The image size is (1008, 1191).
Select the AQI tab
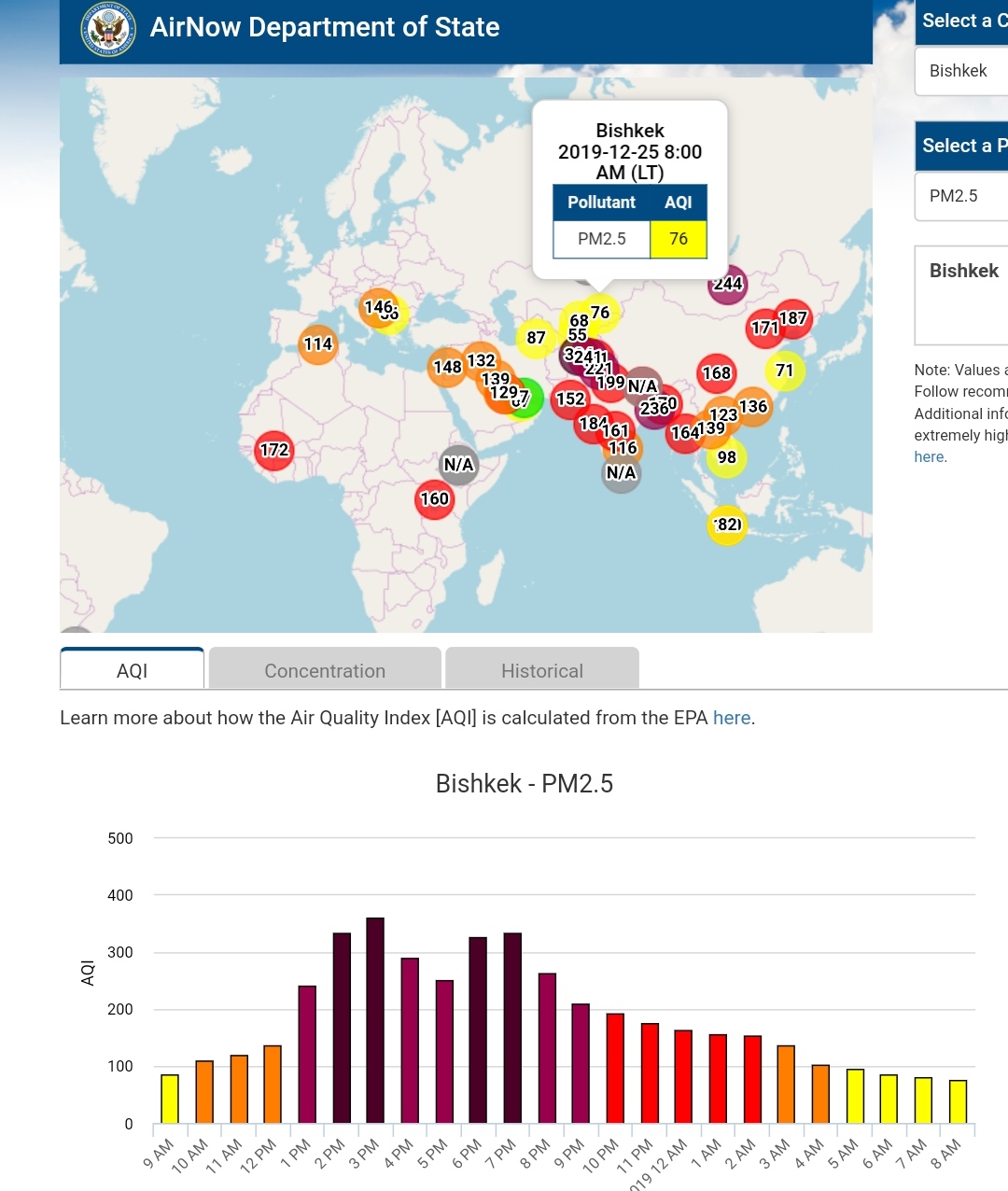point(132,670)
